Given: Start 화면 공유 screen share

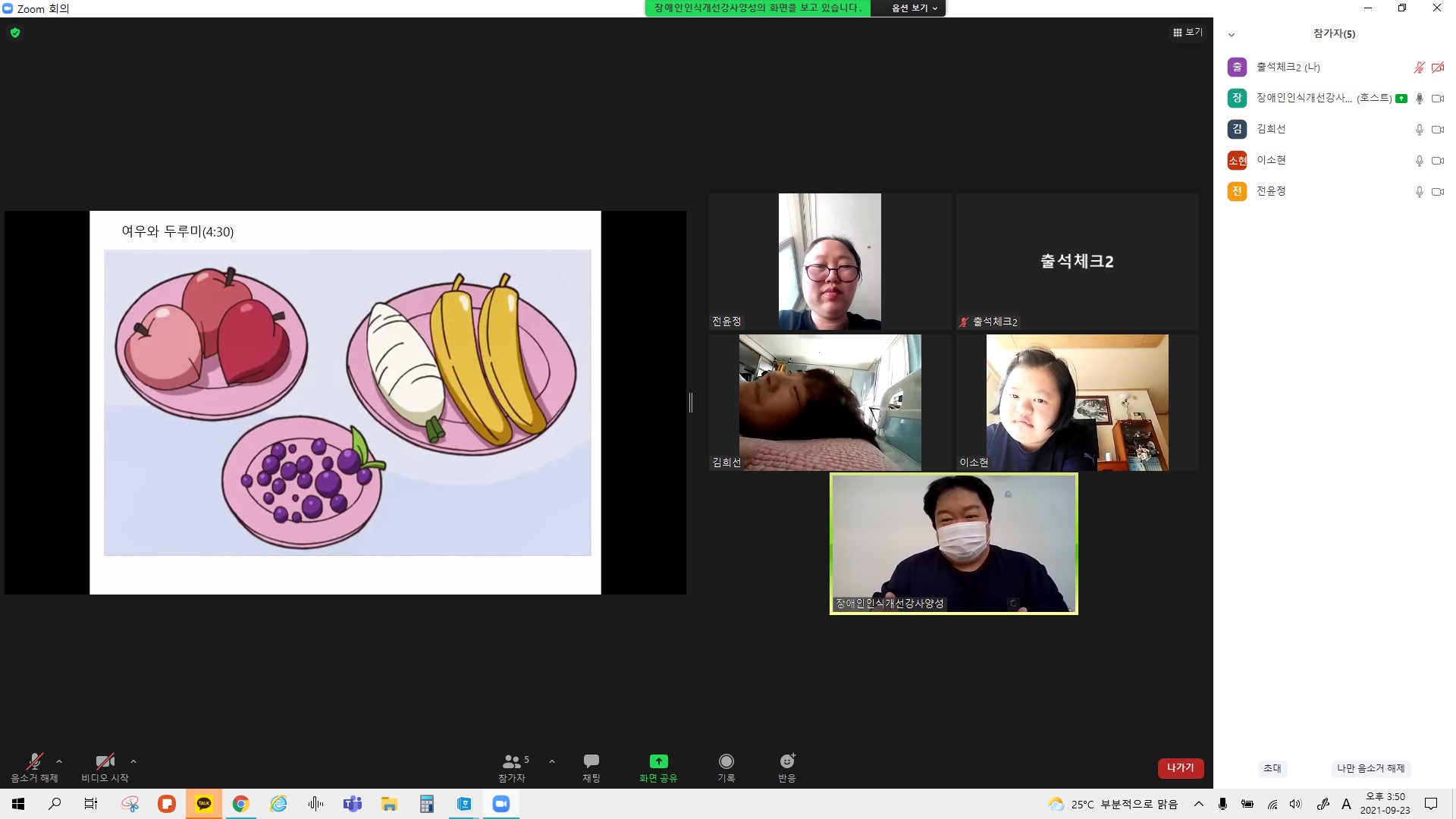Looking at the screenshot, I should (658, 767).
